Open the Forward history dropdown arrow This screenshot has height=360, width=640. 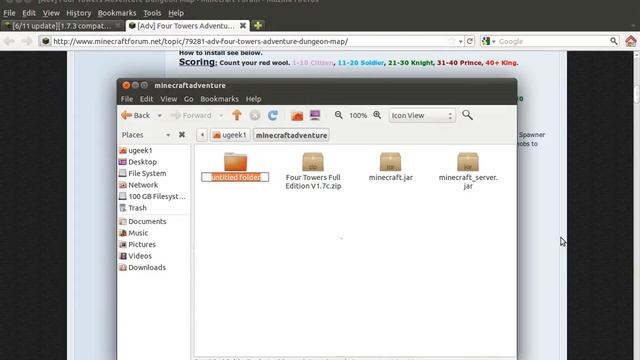point(221,116)
